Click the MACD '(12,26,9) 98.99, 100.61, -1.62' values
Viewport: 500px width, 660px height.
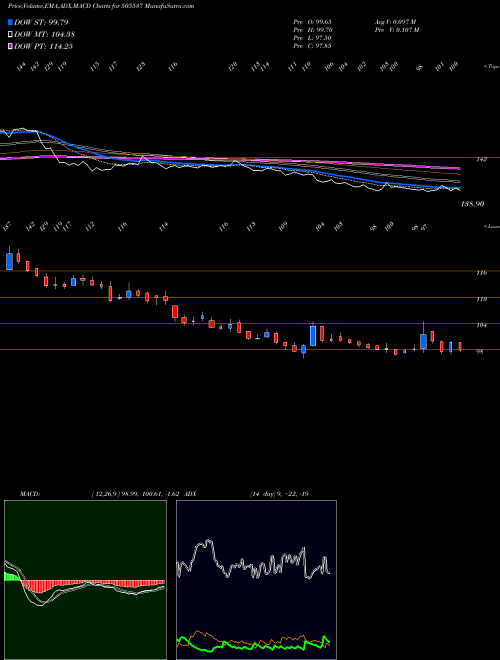[136, 494]
